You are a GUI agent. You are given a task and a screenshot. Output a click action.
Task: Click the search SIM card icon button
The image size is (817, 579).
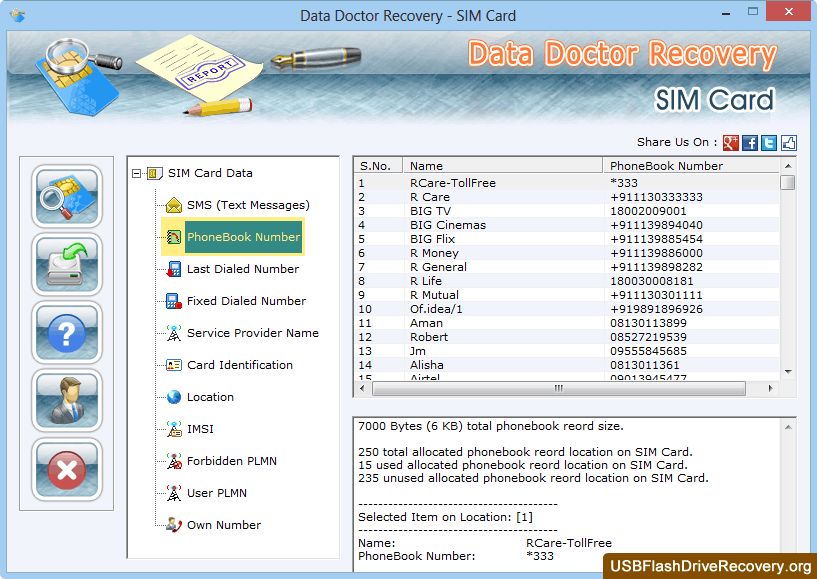pyautogui.click(x=67, y=196)
